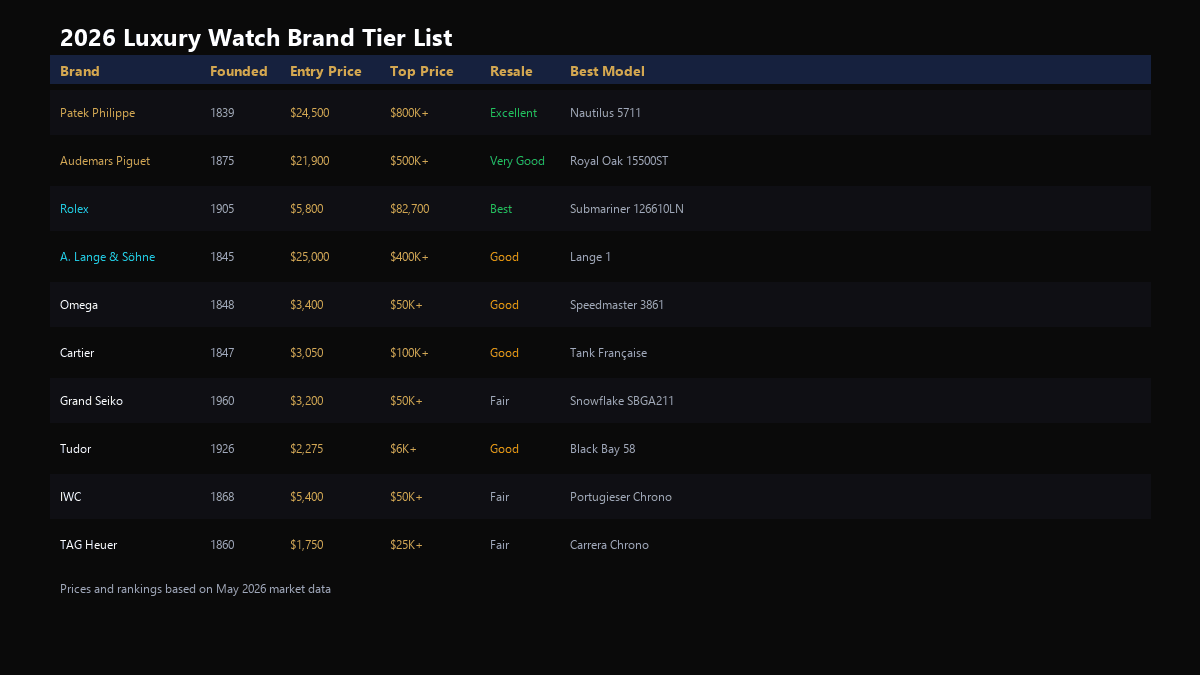Select the A. Lange & Söhne brand name

(107, 257)
